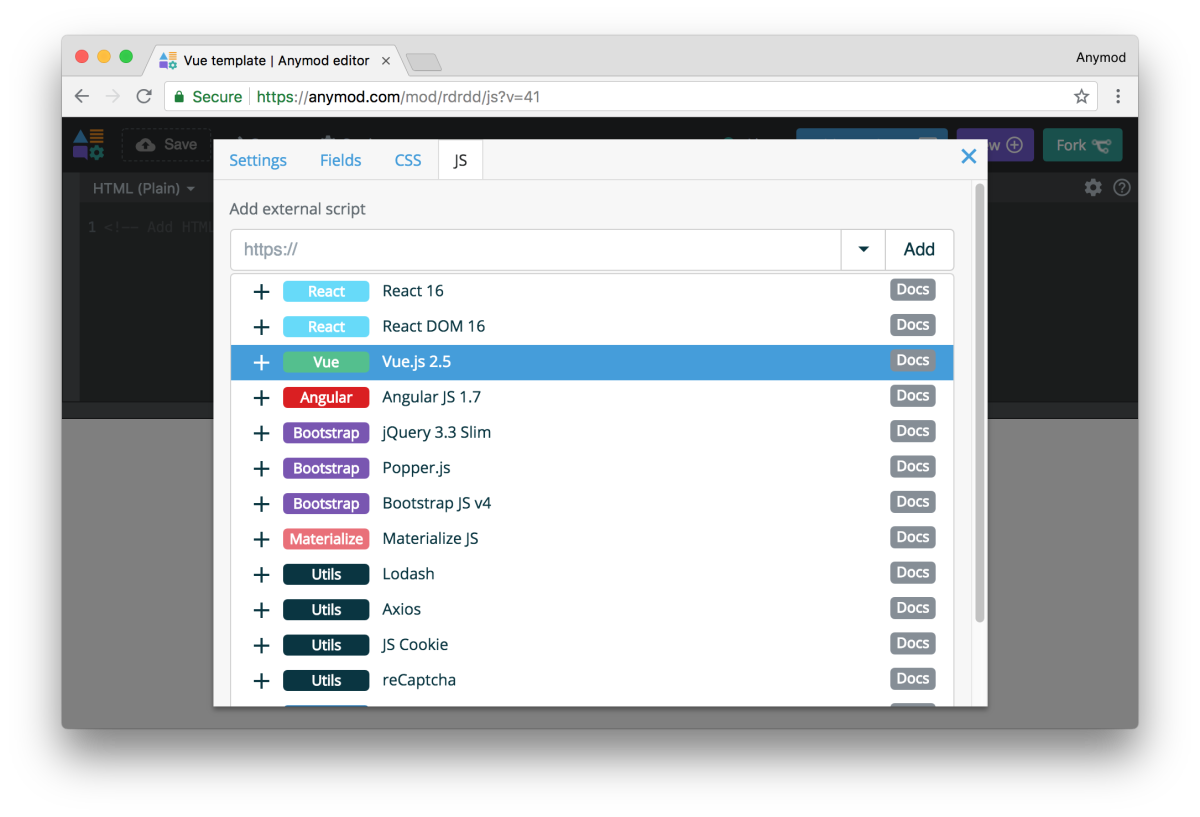Go back in browser history
The width and height of the screenshot is (1200, 817).
(82, 97)
